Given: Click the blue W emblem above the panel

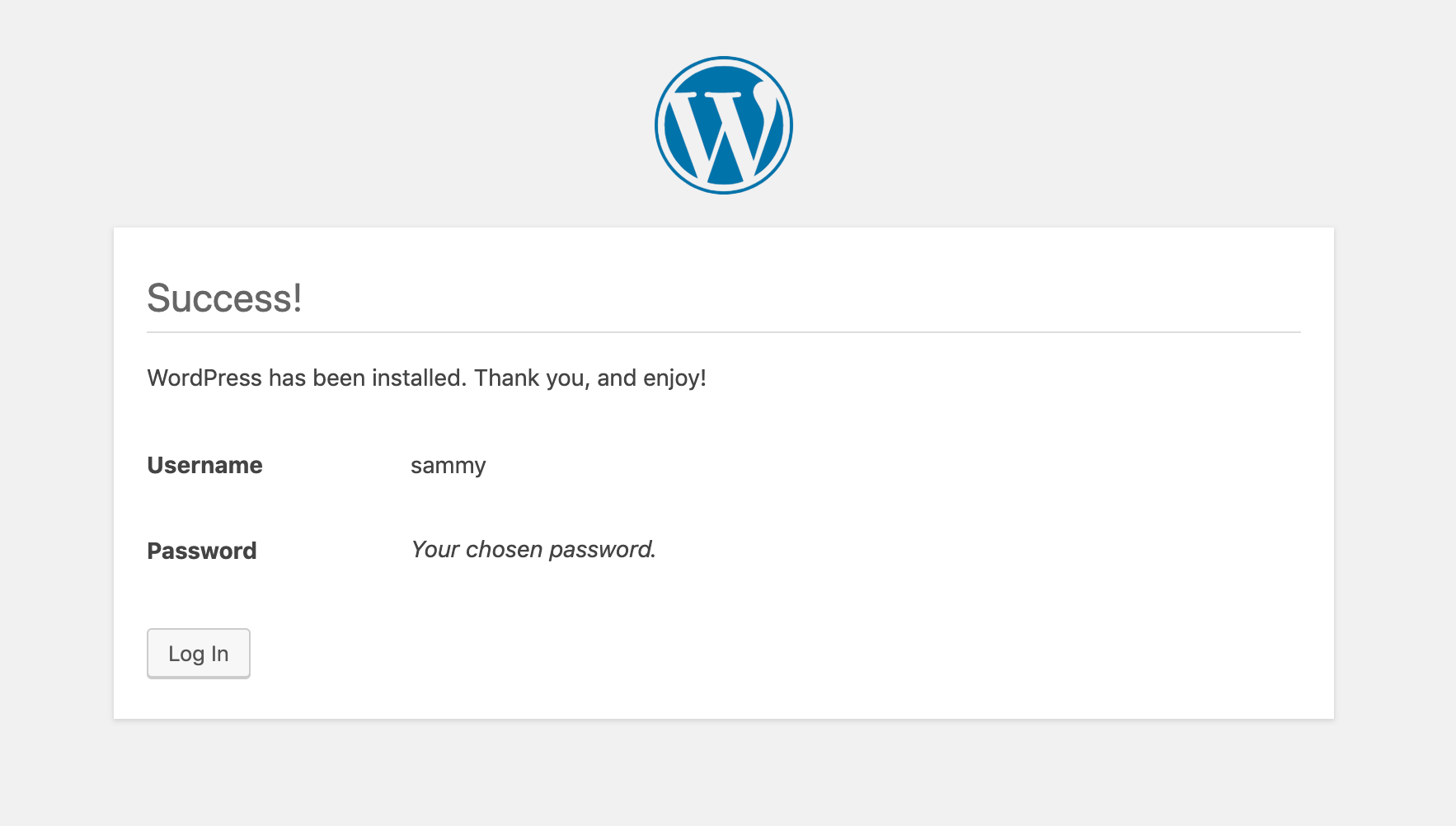Looking at the screenshot, I should point(723,124).
